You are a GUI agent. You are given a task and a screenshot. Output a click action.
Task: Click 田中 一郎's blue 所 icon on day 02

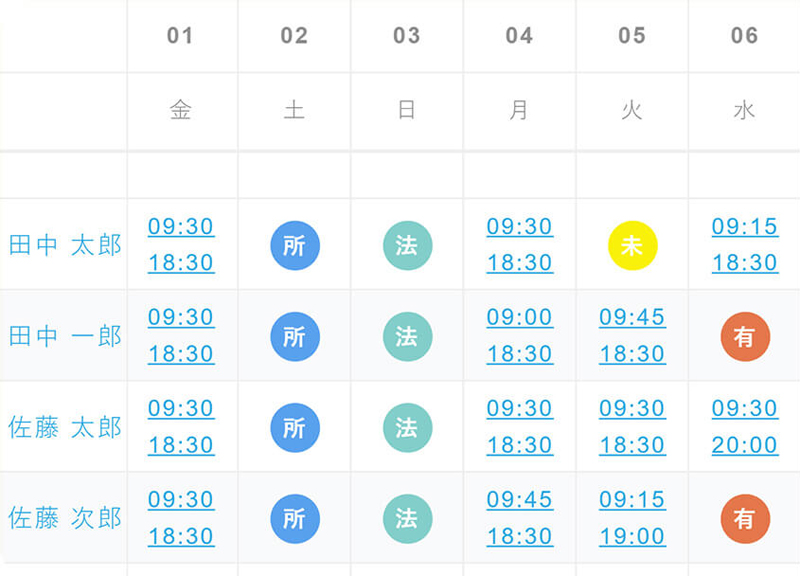point(295,337)
